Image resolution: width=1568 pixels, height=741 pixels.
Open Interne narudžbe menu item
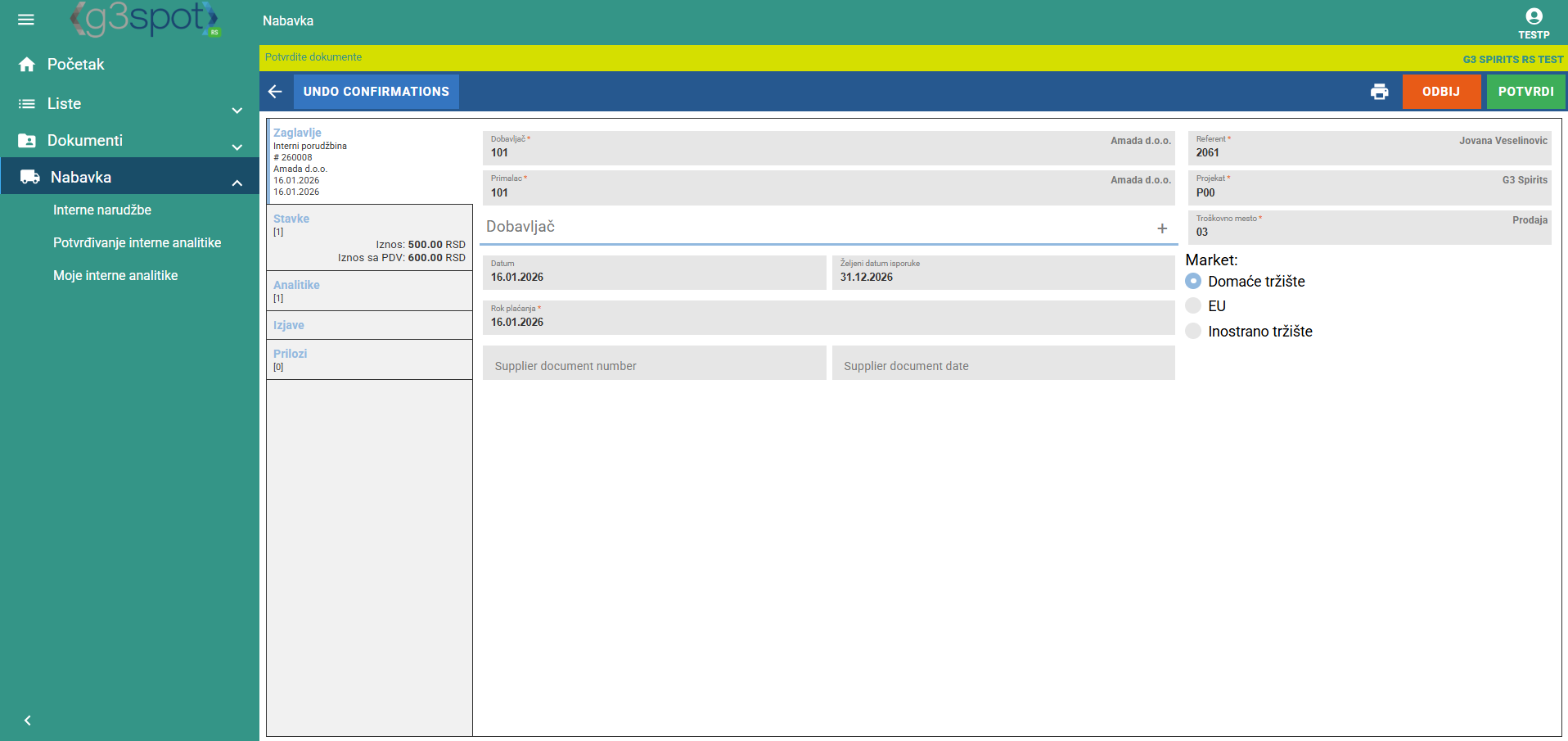[x=102, y=210]
